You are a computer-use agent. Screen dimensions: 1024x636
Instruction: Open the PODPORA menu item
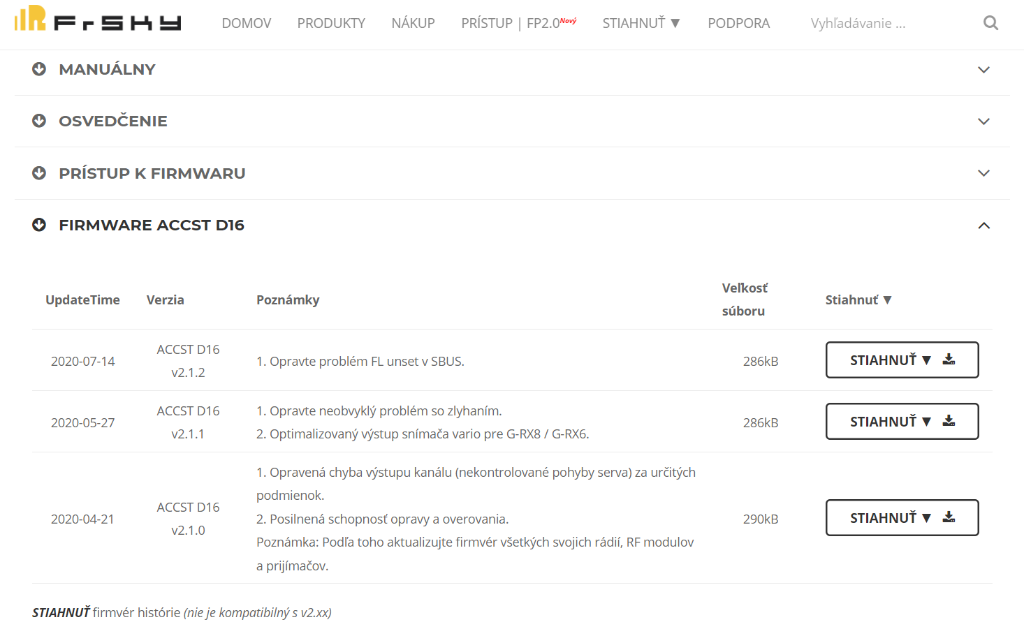(738, 23)
